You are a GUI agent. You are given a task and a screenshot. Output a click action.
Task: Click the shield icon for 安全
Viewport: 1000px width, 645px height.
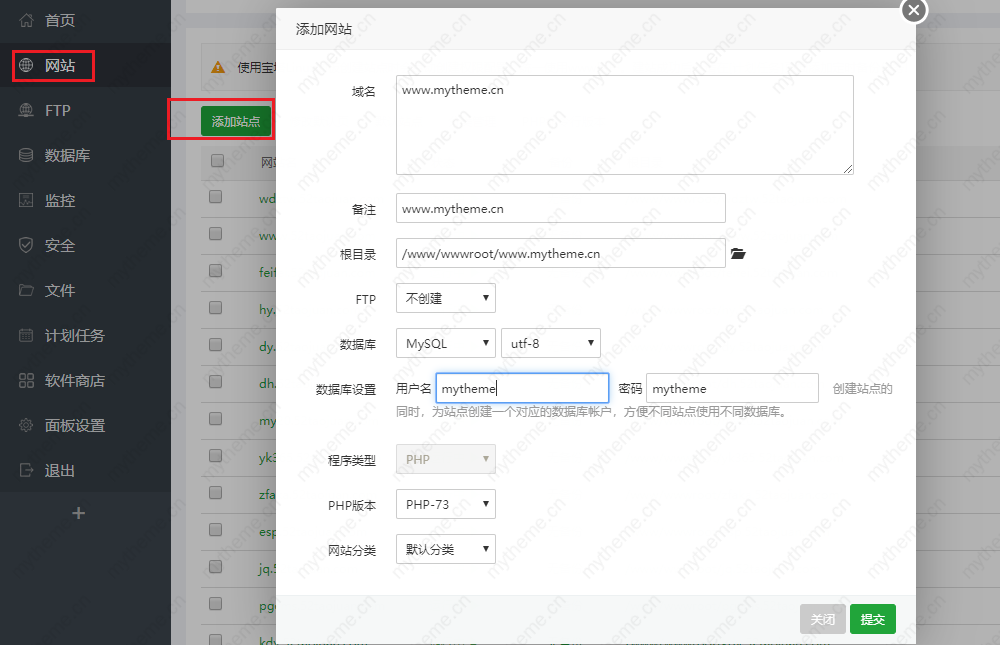(27, 245)
